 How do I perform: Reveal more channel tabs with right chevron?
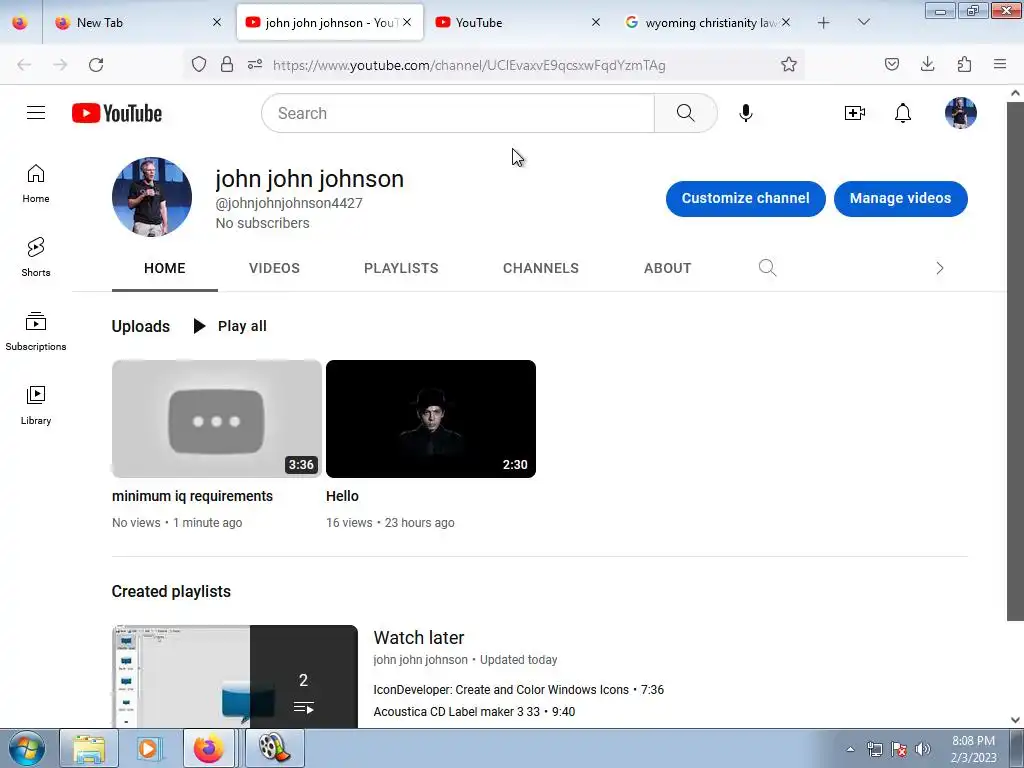coord(939,268)
